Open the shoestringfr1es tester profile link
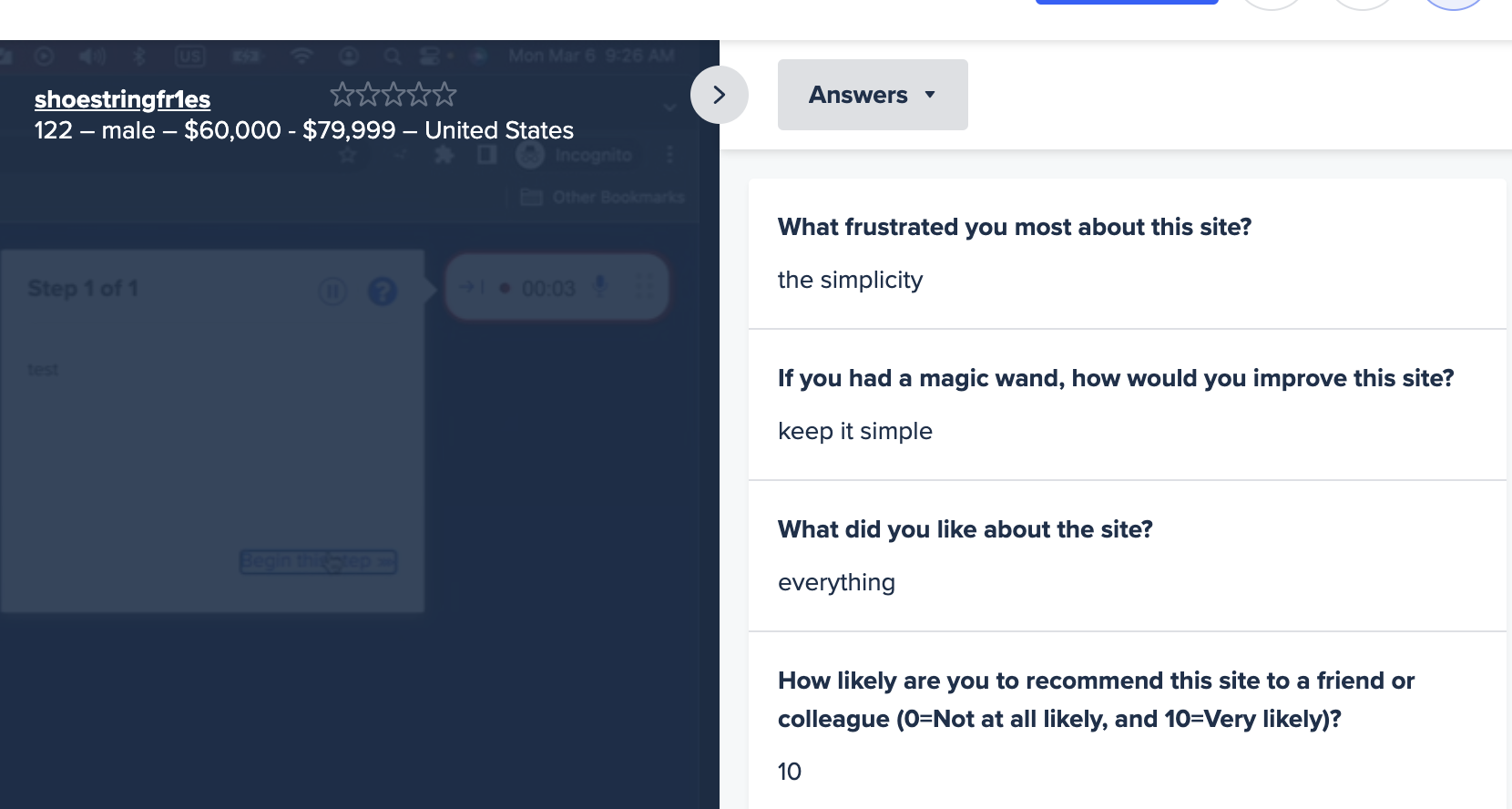 pyautogui.click(x=122, y=99)
